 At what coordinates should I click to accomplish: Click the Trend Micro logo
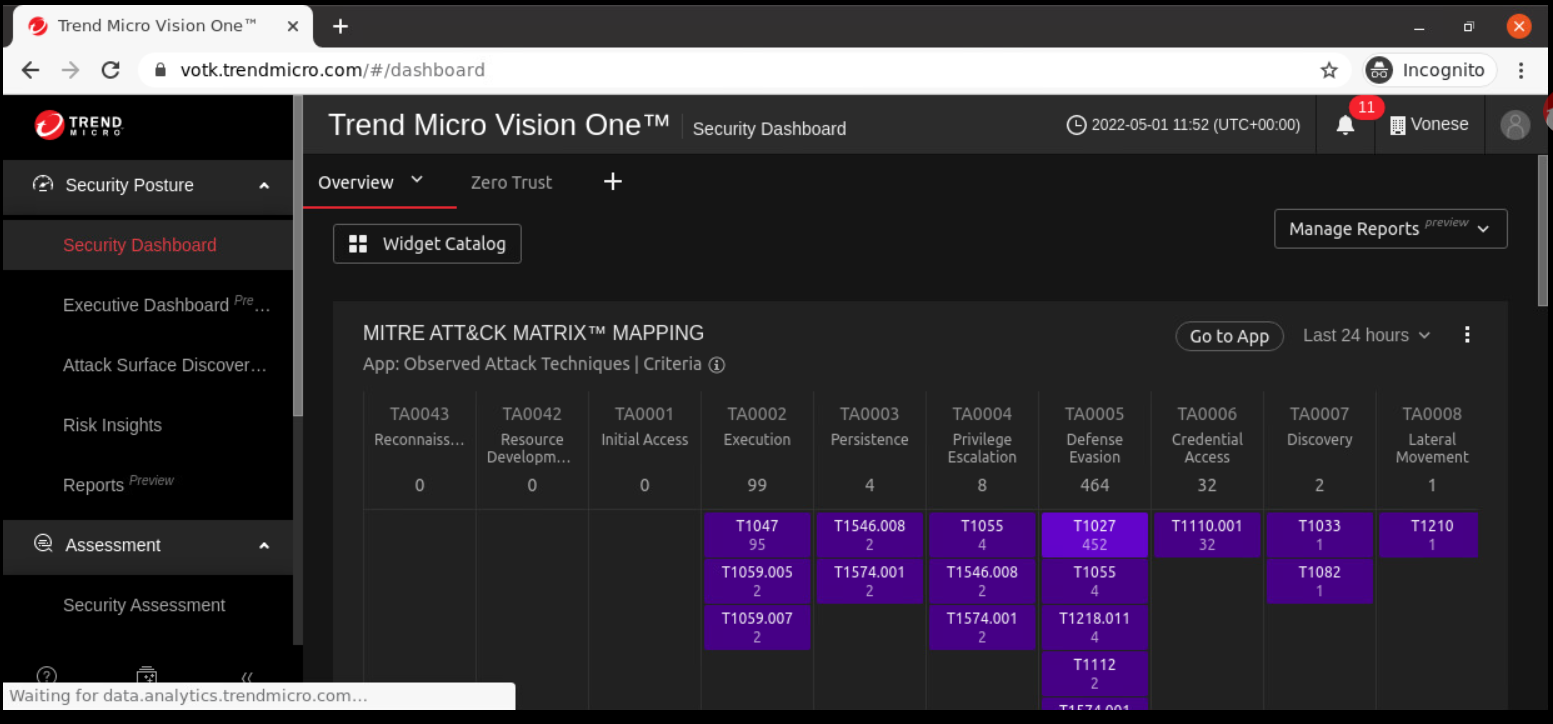[79, 125]
